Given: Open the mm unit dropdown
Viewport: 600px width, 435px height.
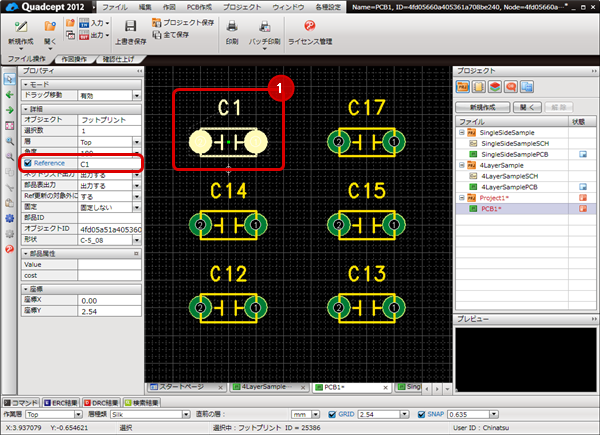Looking at the screenshot, I should 316,414.
